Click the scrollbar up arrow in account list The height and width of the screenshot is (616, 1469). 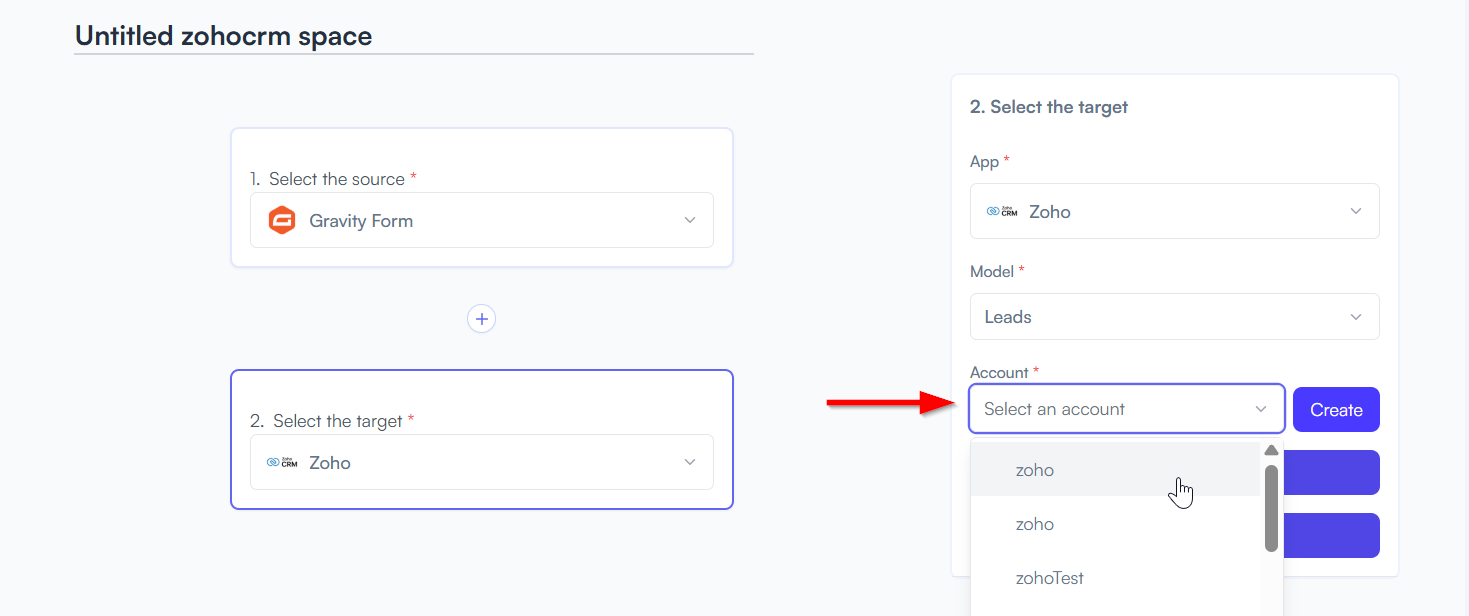(1271, 450)
